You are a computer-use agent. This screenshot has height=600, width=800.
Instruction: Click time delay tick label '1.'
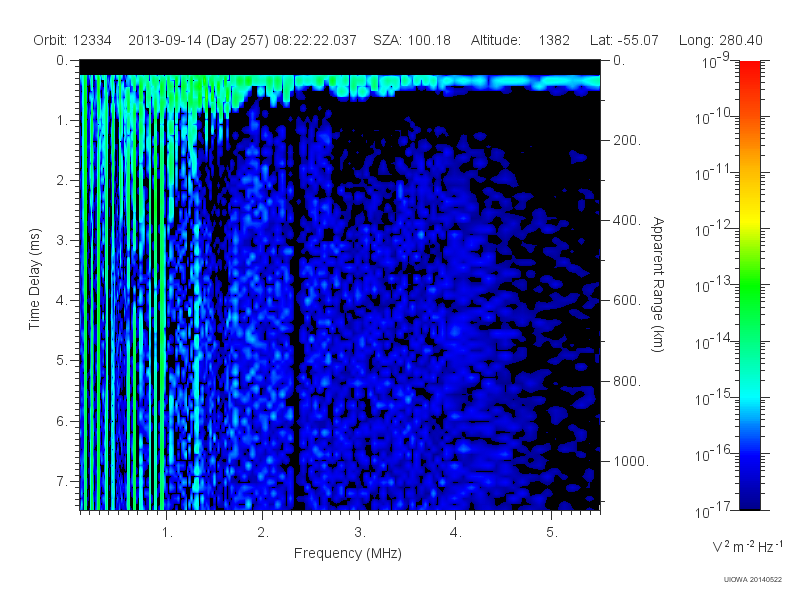coord(62,120)
